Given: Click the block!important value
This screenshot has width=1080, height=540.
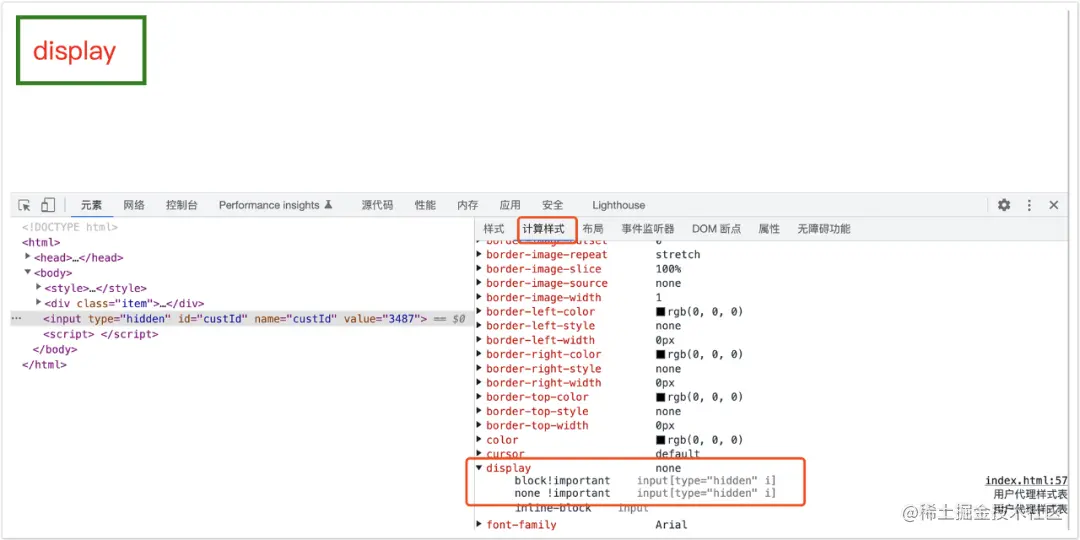Looking at the screenshot, I should click(x=562, y=481).
